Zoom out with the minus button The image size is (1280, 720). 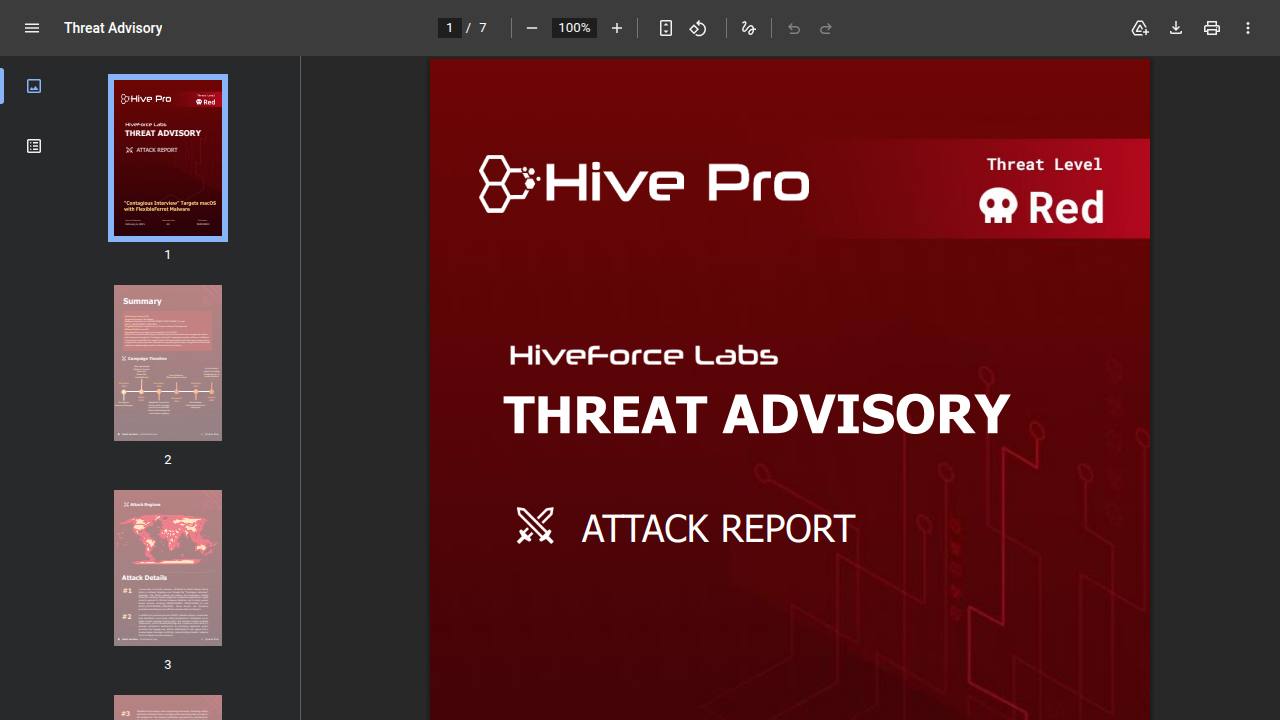[x=532, y=28]
